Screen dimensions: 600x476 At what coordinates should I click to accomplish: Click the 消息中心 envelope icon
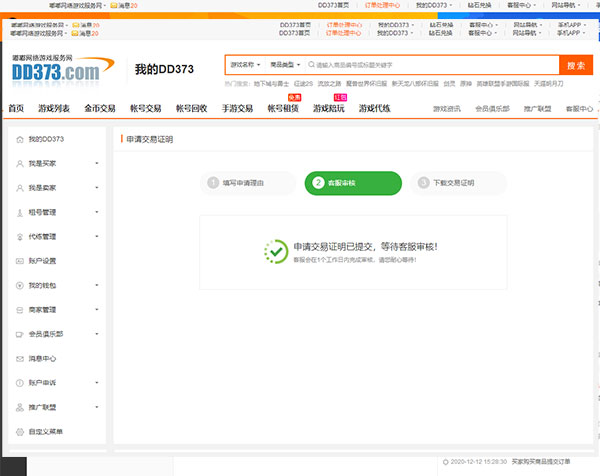tap(20, 358)
